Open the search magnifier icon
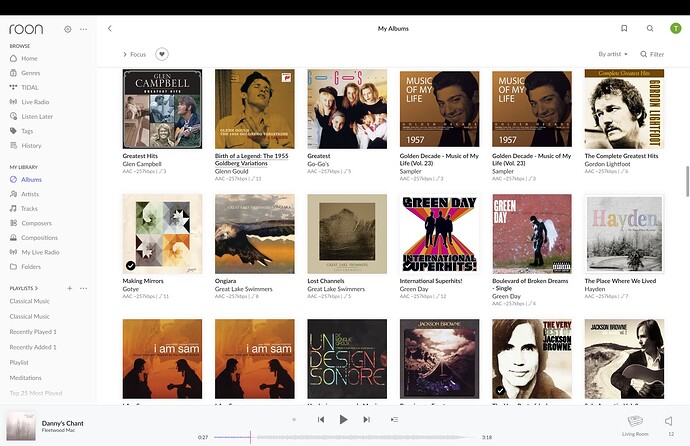The height and width of the screenshot is (446, 690). pyautogui.click(x=650, y=28)
